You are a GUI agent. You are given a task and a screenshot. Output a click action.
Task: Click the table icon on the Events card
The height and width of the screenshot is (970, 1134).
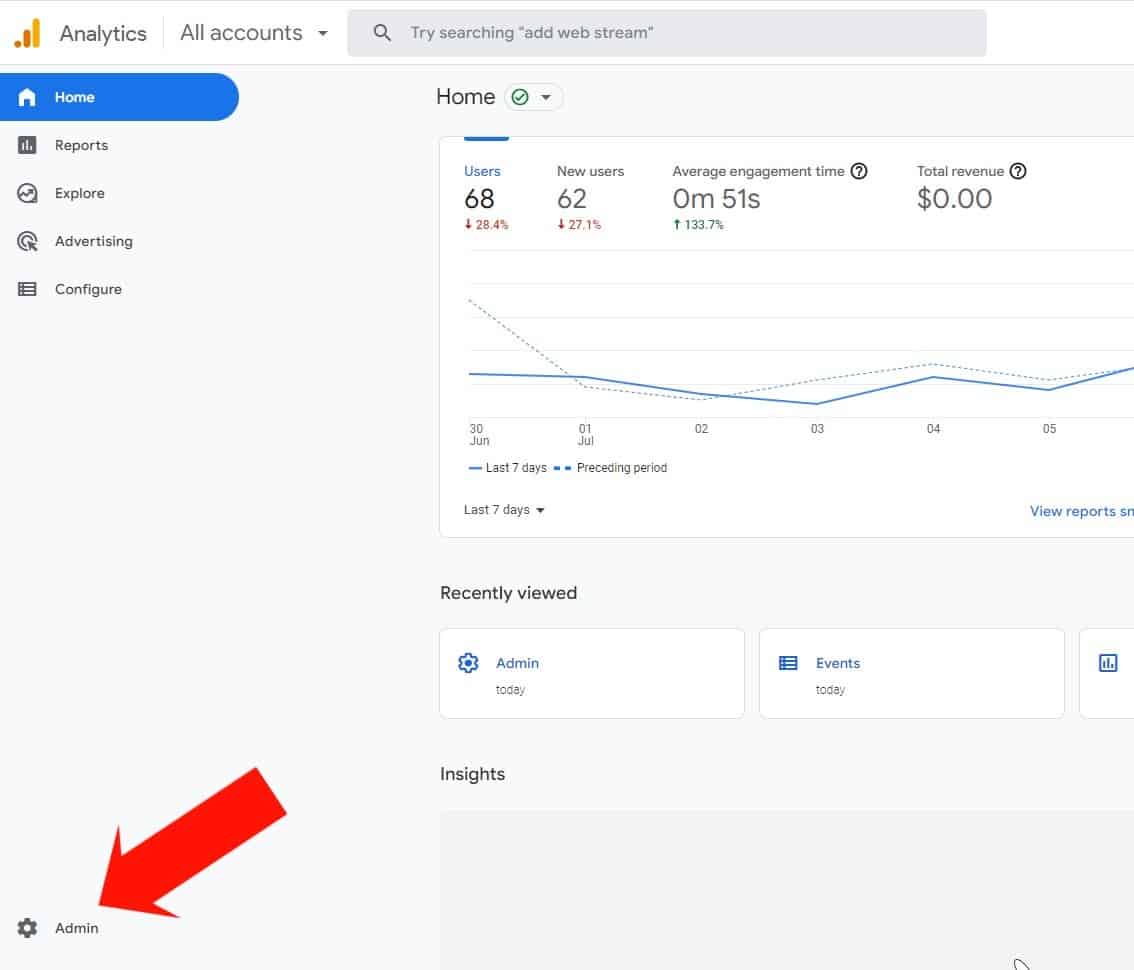[788, 663]
